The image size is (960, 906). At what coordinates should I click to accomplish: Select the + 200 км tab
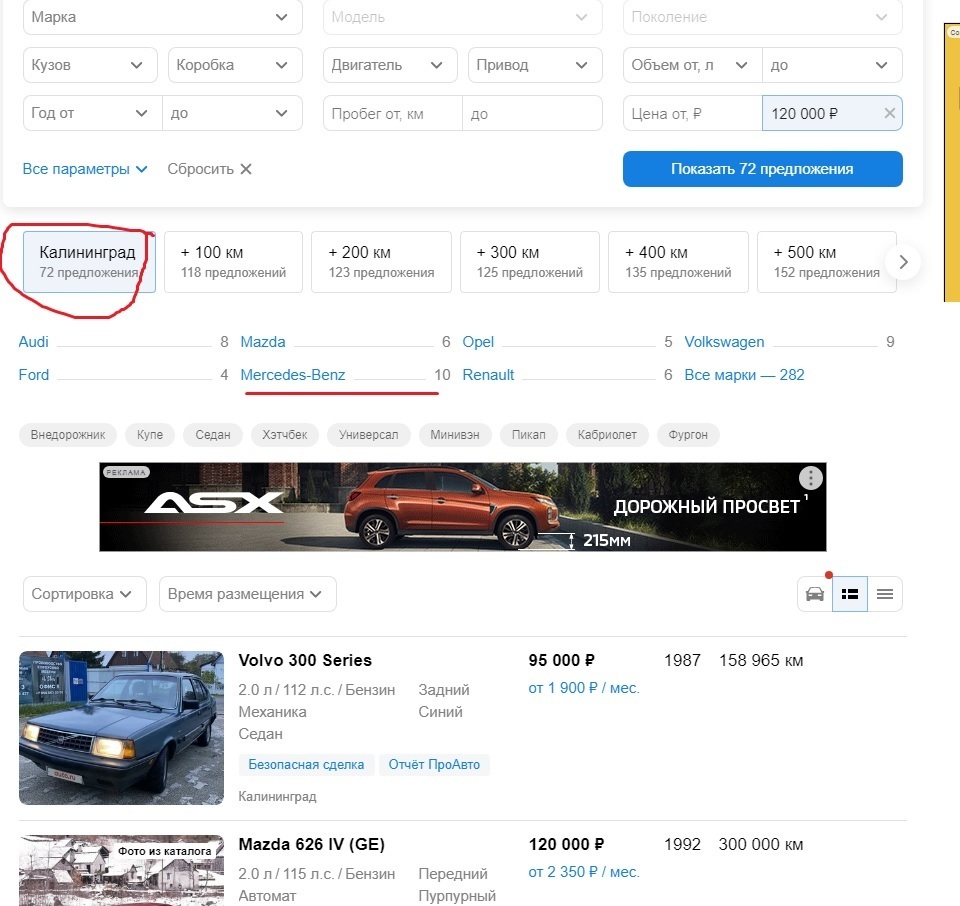(381, 262)
